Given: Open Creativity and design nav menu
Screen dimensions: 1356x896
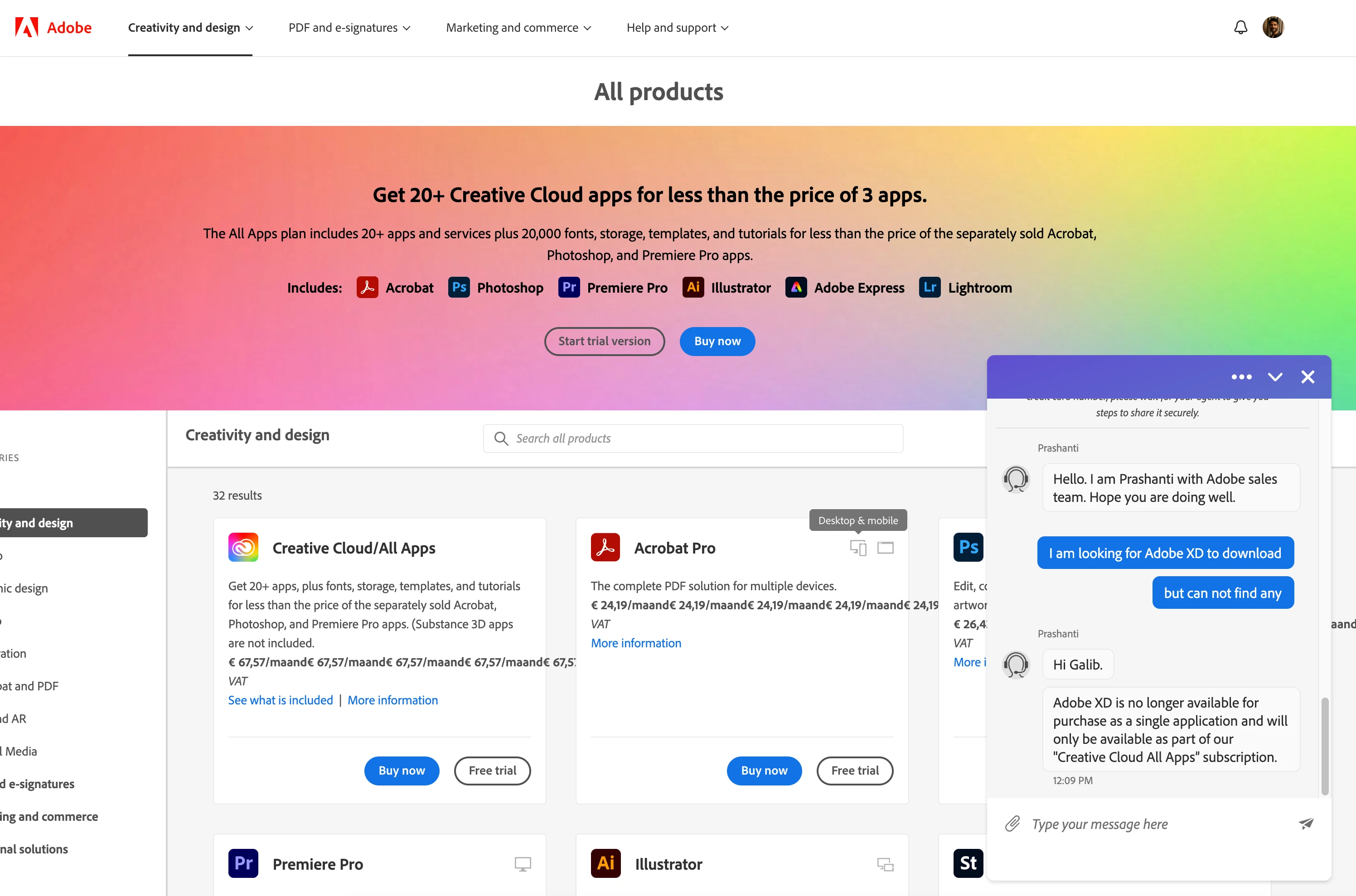Looking at the screenshot, I should (190, 28).
